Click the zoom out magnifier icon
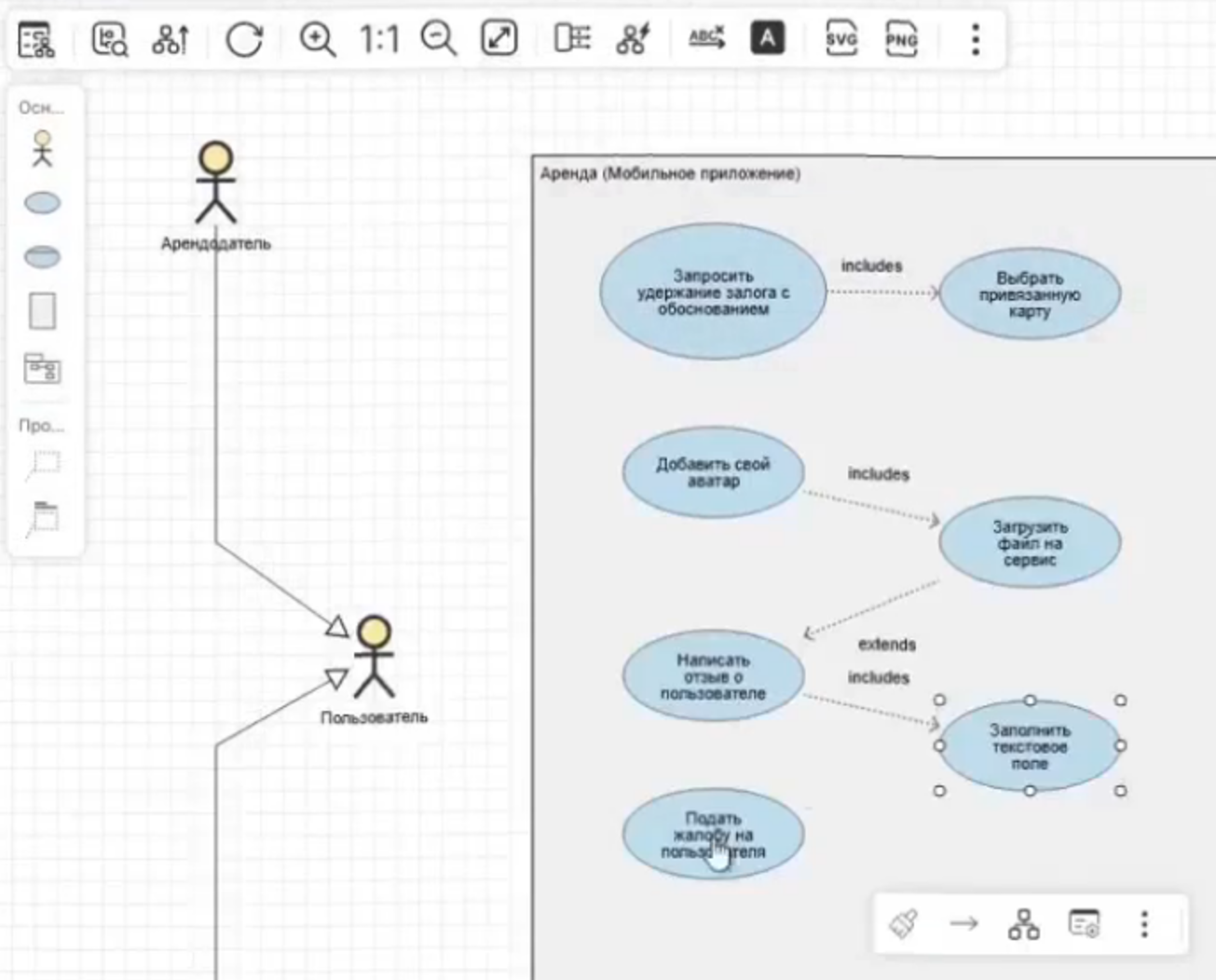Viewport: 1216px width, 980px height. tap(438, 39)
